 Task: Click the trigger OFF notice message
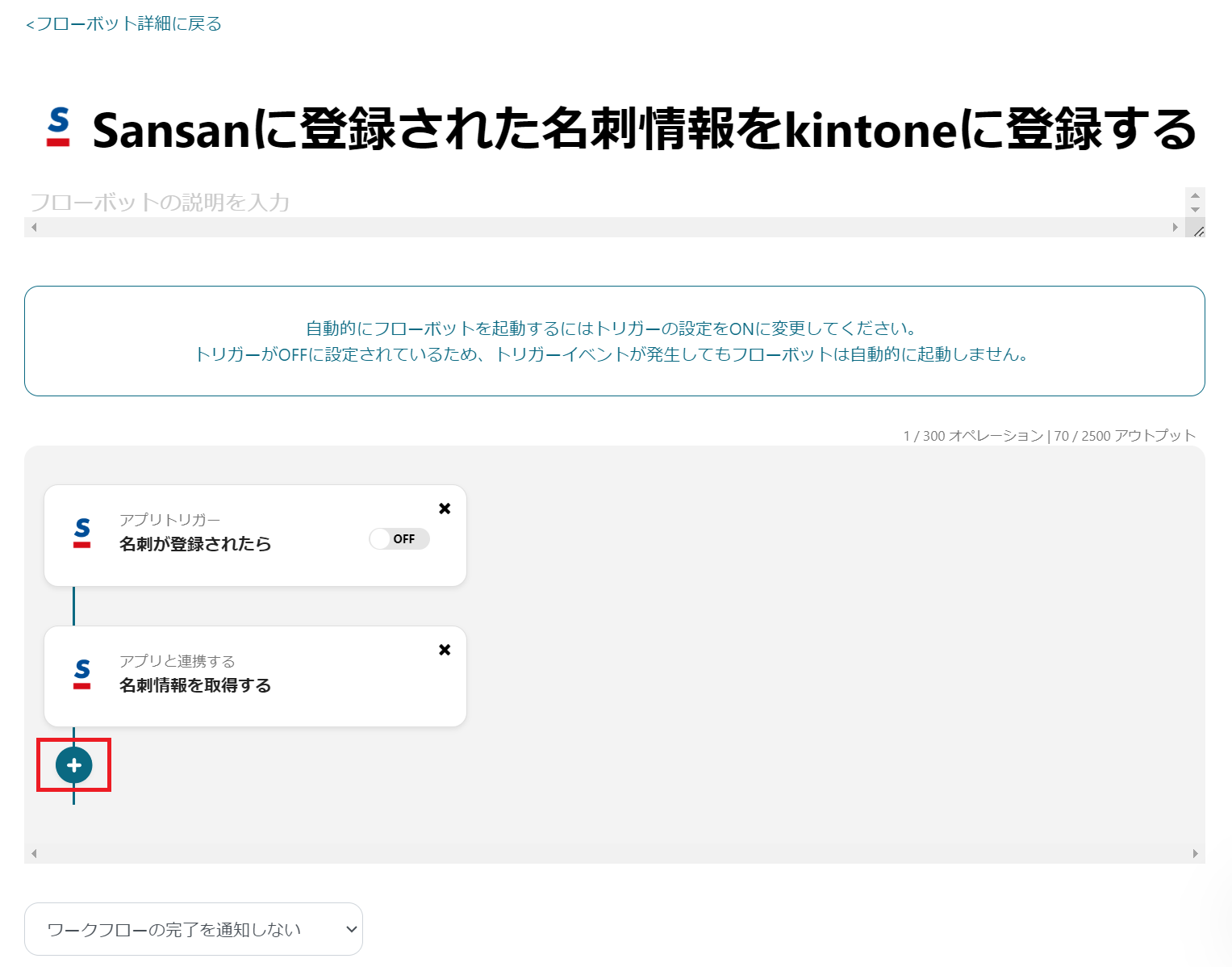click(615, 341)
